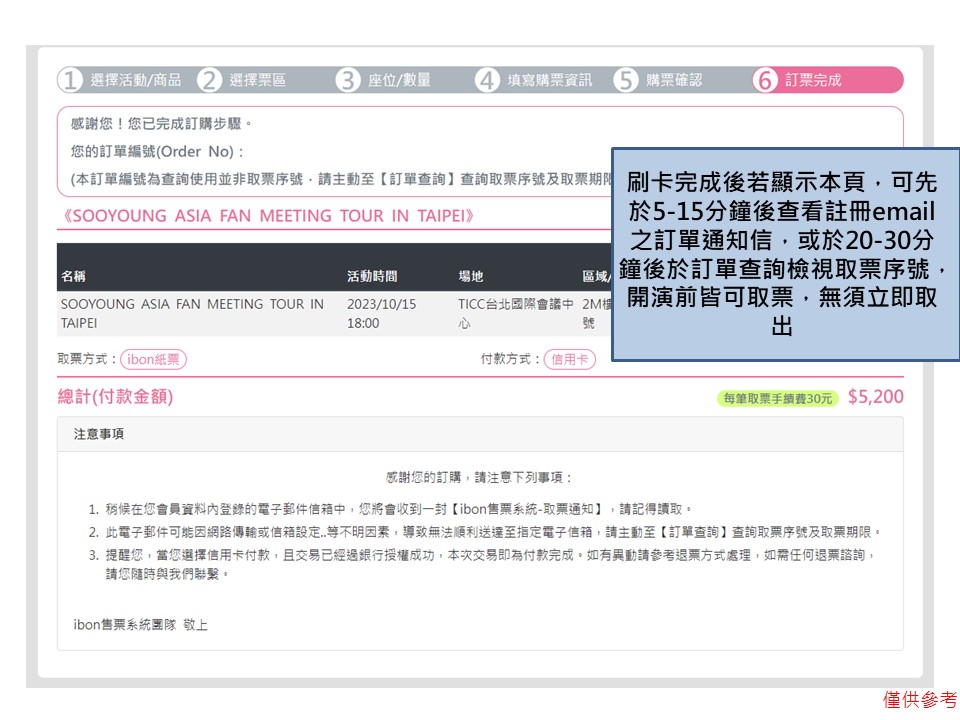Click the 活動時間 column header

coord(372,276)
